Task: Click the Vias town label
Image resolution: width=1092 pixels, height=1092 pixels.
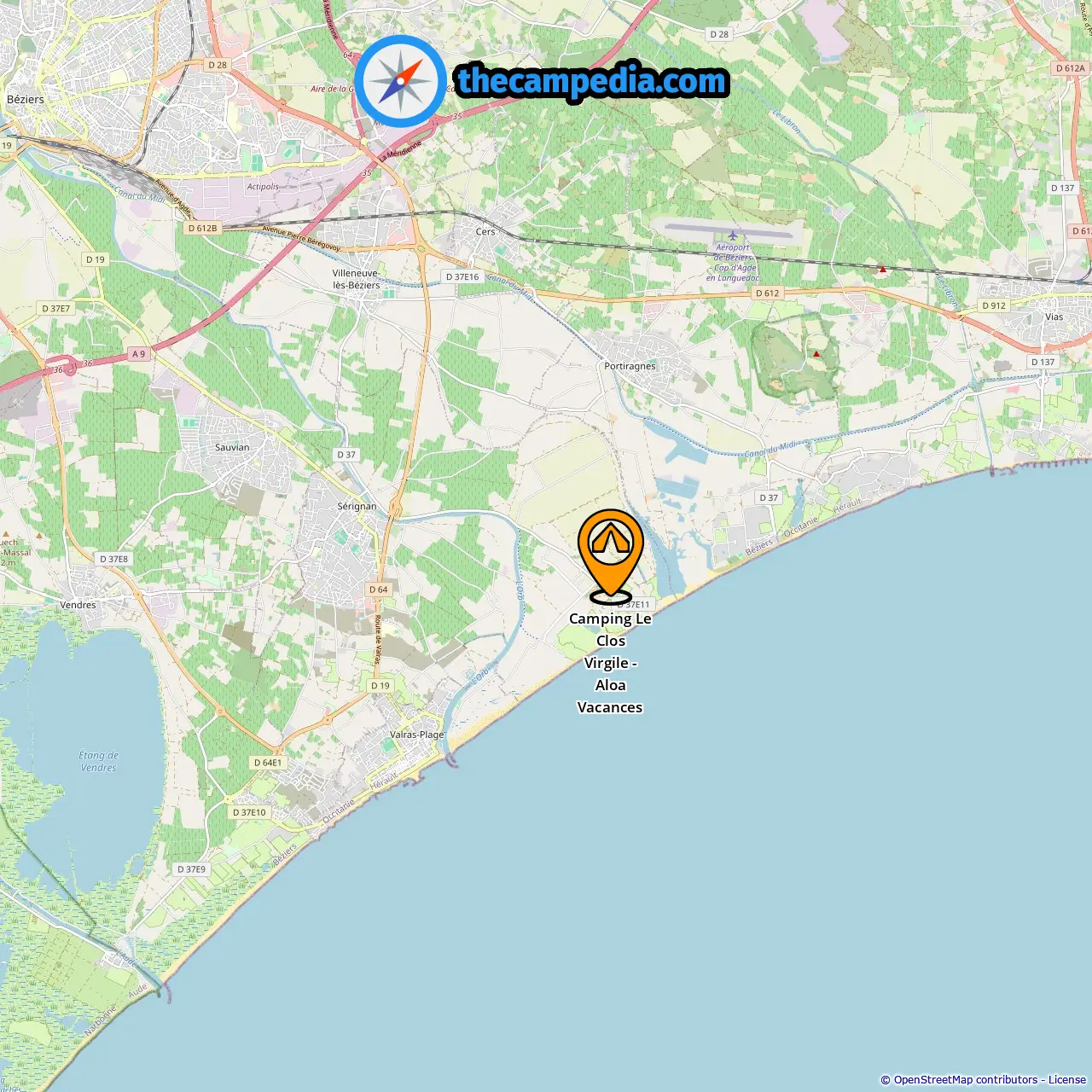Action: tap(1054, 317)
